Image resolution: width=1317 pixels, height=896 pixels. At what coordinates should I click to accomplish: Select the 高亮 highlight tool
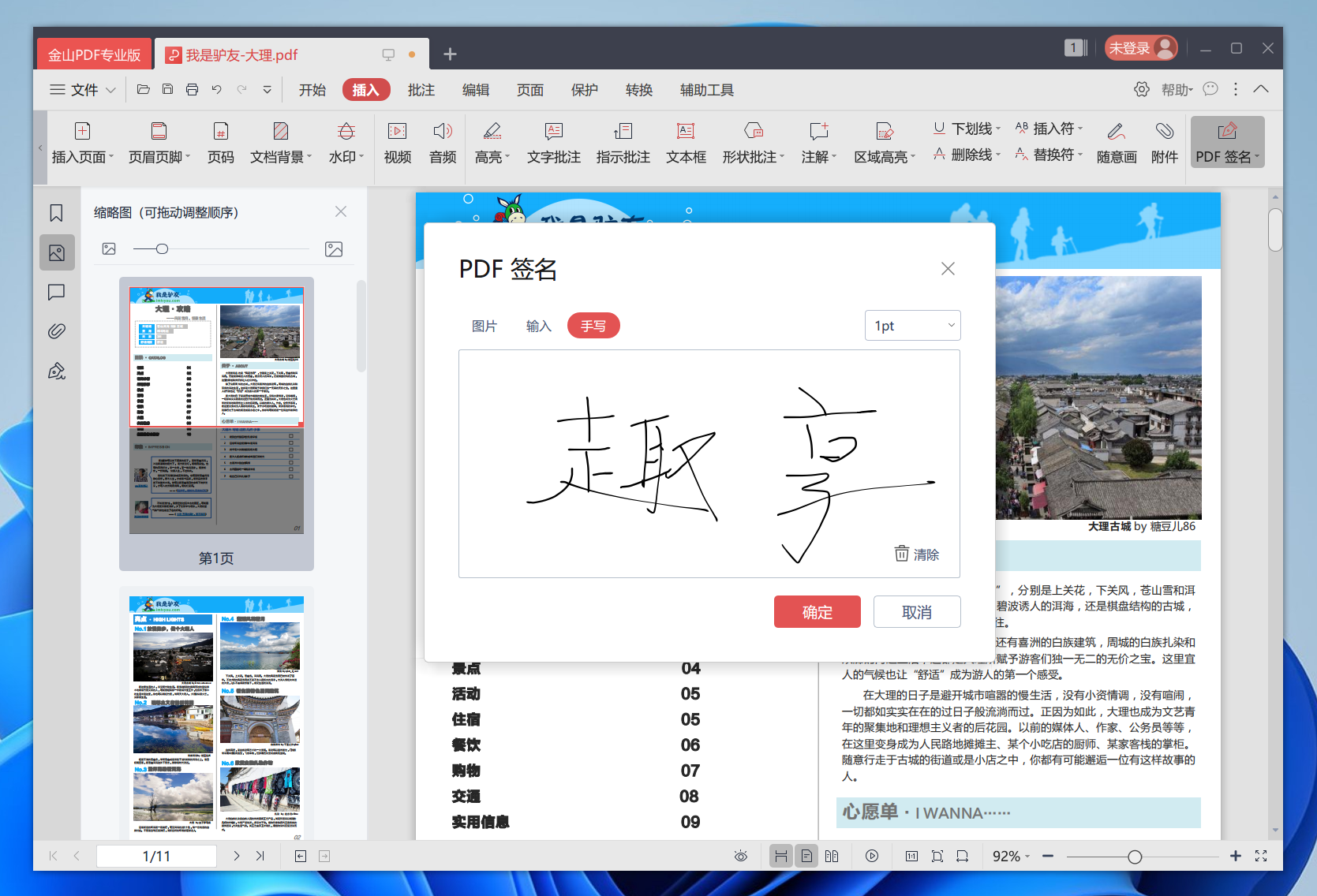(x=492, y=143)
